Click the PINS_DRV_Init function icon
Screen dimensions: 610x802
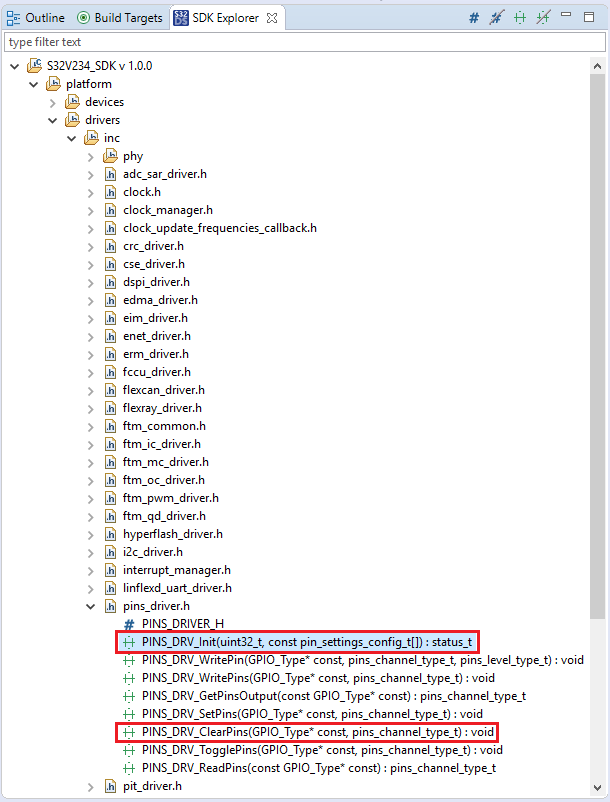tap(129, 642)
